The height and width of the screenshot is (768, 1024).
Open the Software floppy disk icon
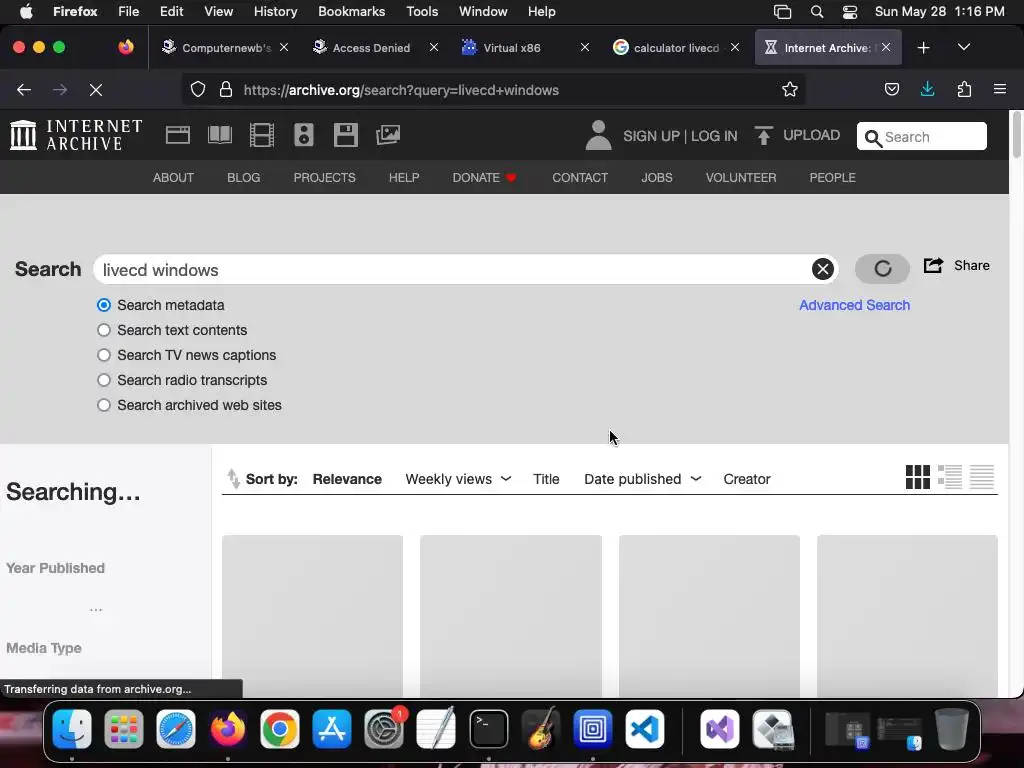(345, 135)
